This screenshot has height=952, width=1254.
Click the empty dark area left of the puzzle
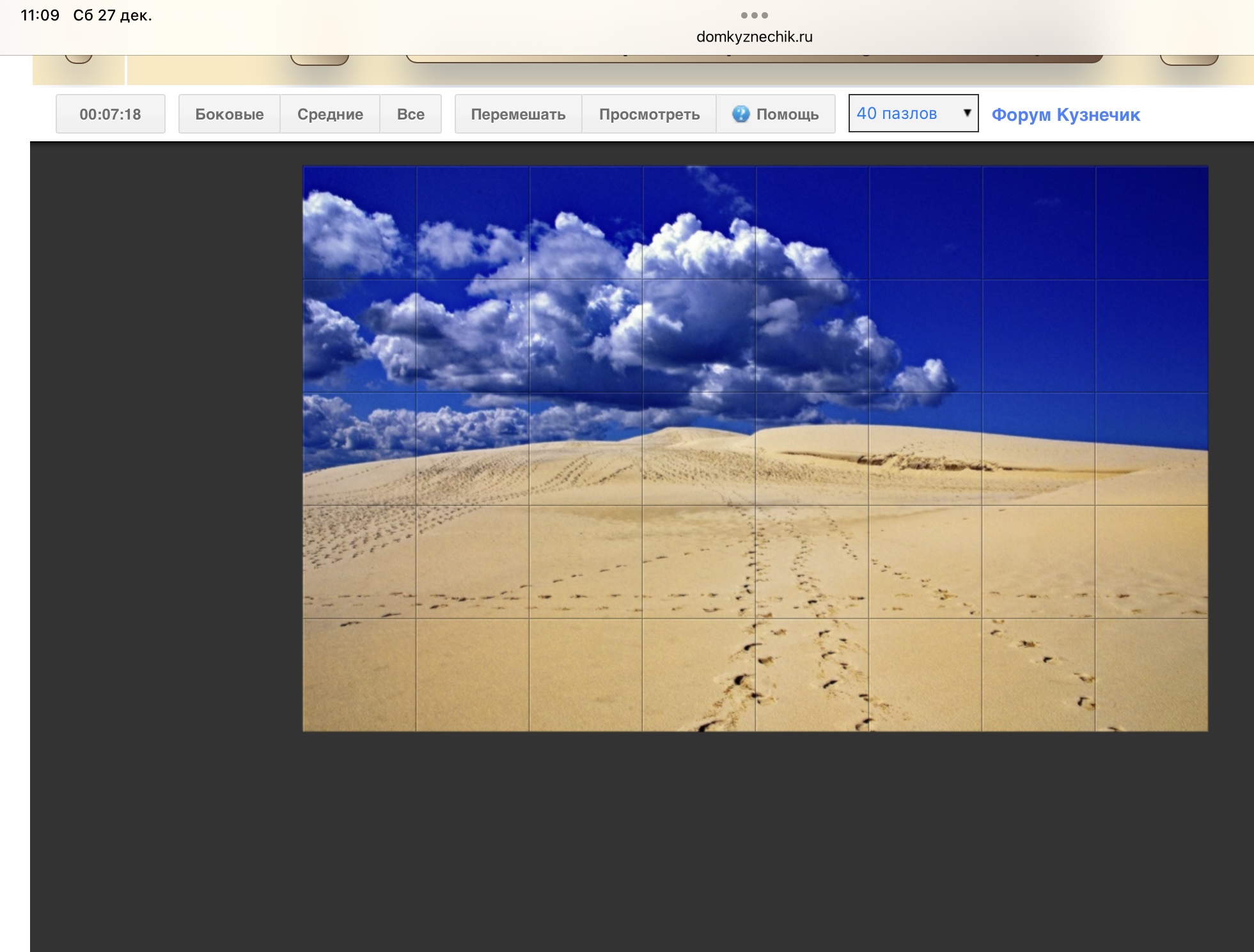pyautogui.click(x=166, y=448)
